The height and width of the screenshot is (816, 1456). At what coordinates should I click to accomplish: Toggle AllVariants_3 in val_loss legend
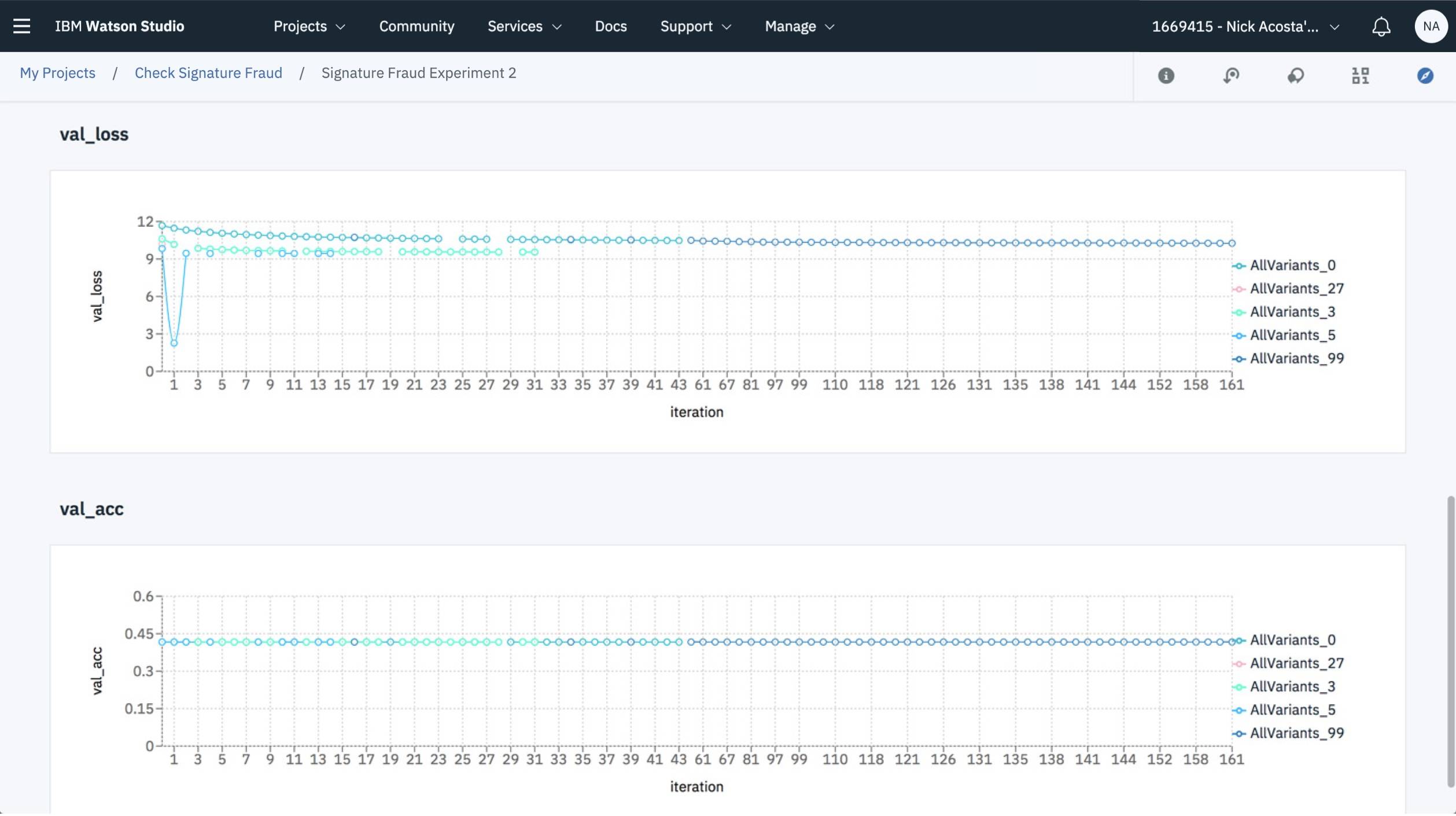[1285, 312]
